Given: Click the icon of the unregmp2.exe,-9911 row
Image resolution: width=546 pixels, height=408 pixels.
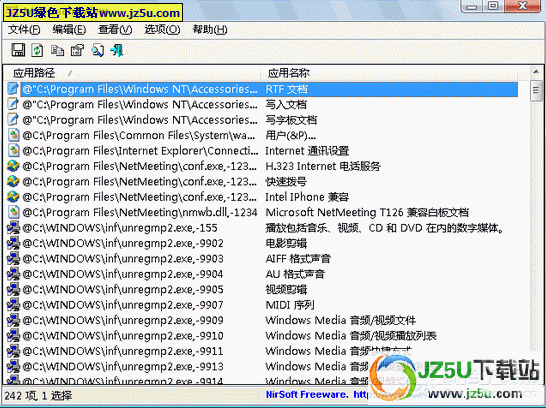Looking at the screenshot, I should point(13,351).
